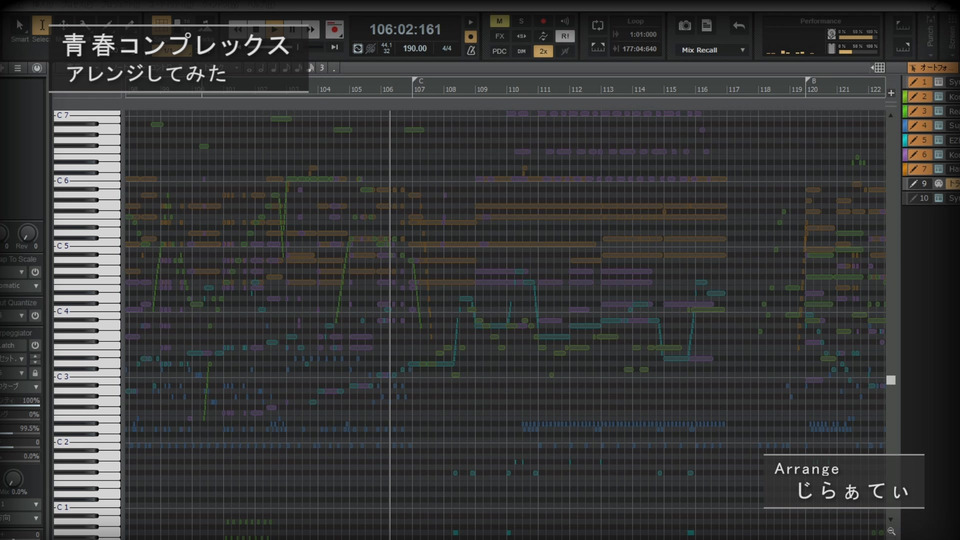Toggle global Mute M button
The height and width of the screenshot is (540, 960).
tap(499, 21)
